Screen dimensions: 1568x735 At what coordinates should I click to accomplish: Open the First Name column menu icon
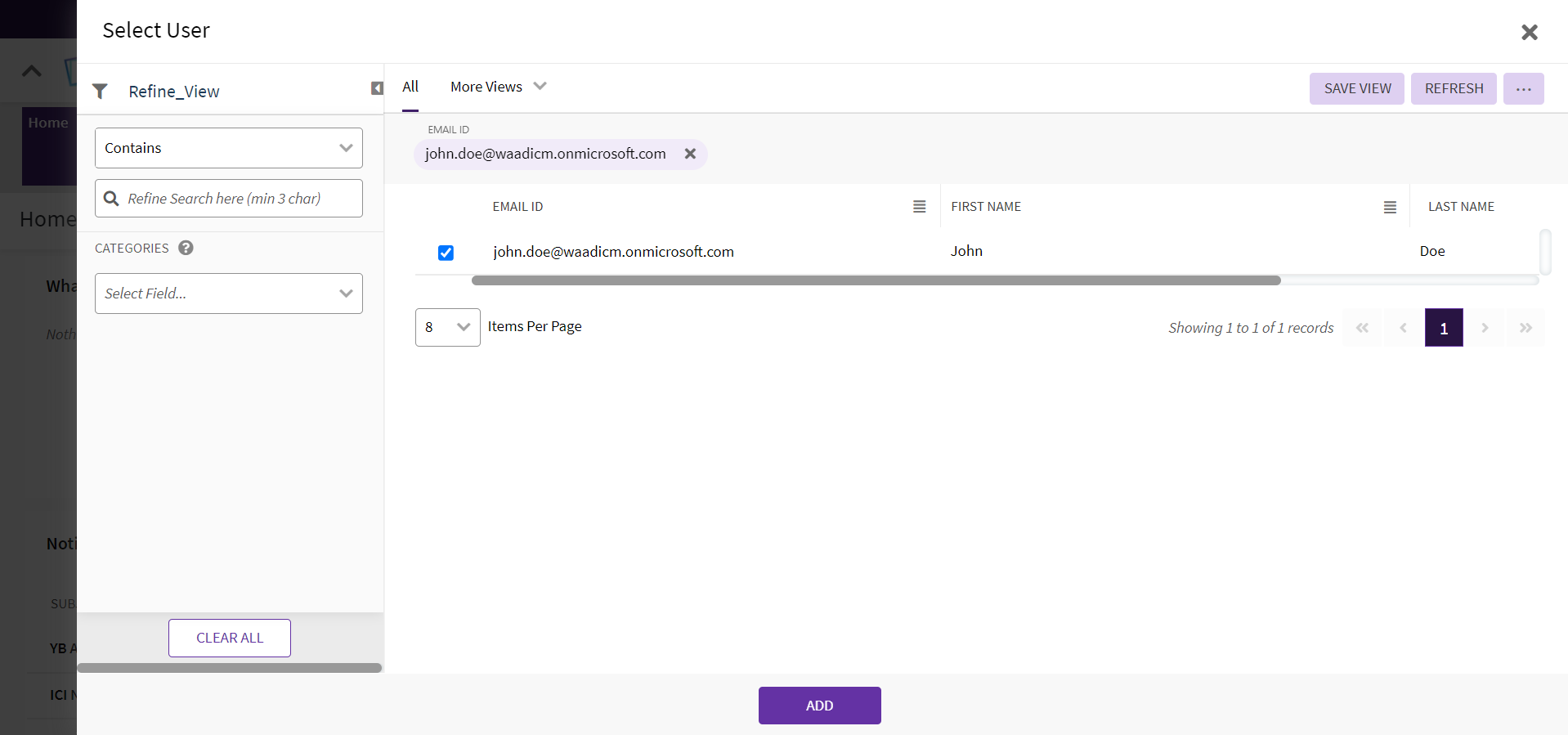coord(1389,208)
